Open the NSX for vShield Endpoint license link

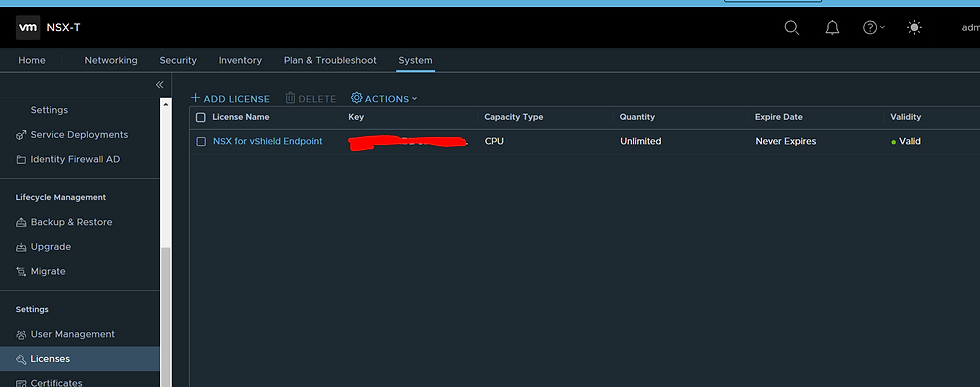coord(268,141)
